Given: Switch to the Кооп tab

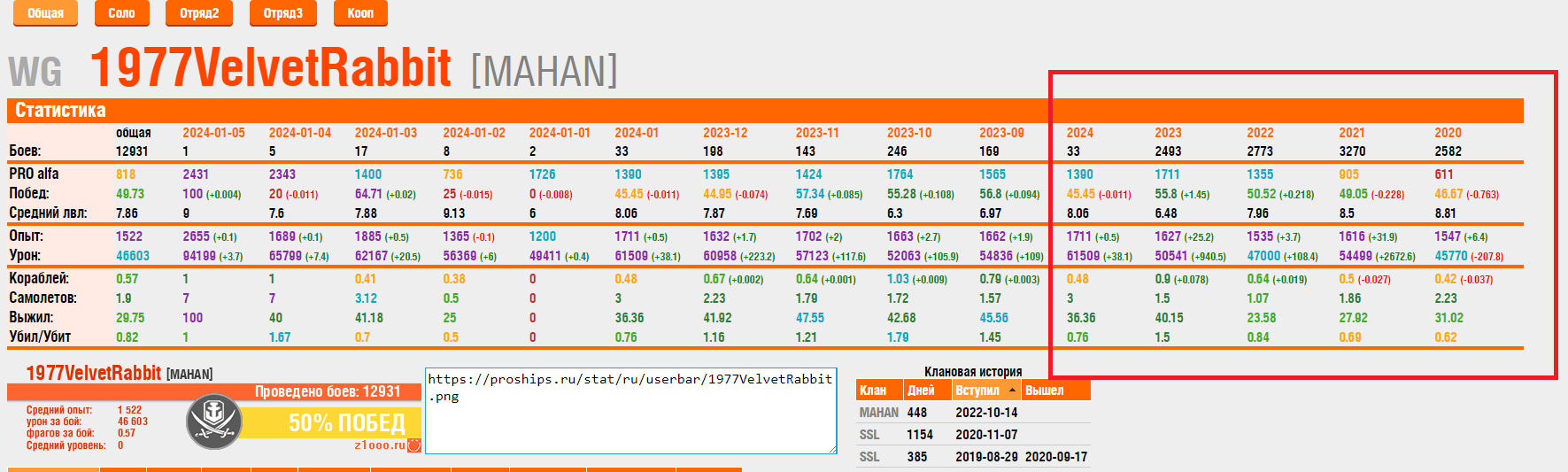Looking at the screenshot, I should tap(360, 13).
